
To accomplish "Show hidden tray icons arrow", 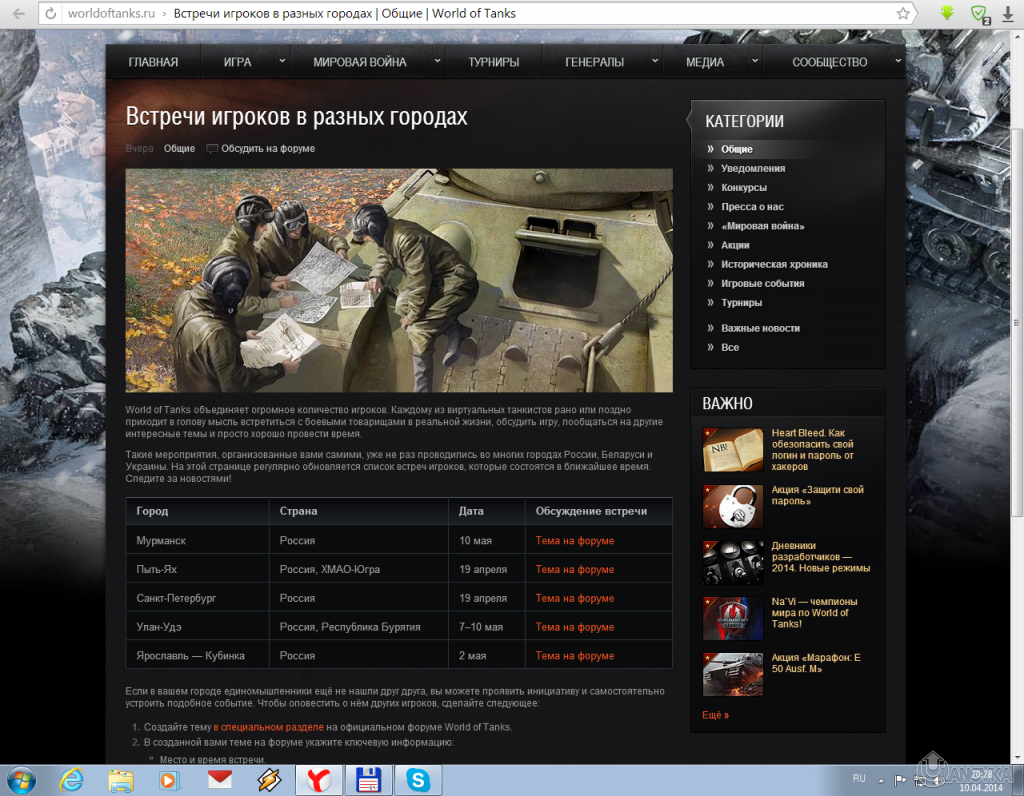I will click(880, 780).
